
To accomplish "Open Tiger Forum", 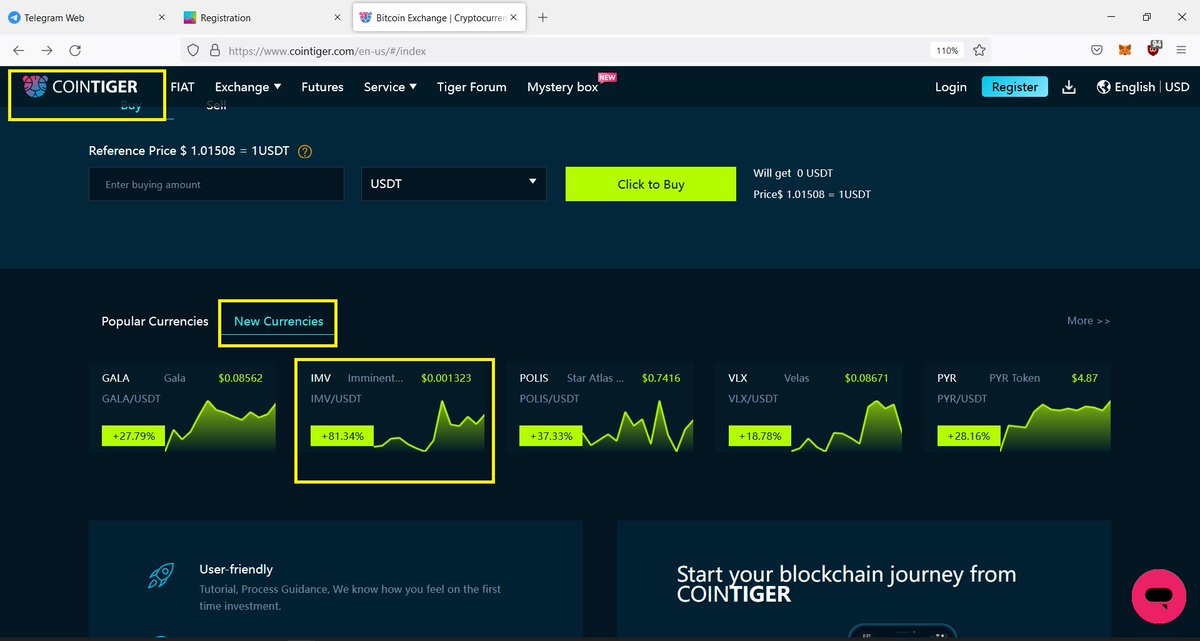I will (x=472, y=87).
